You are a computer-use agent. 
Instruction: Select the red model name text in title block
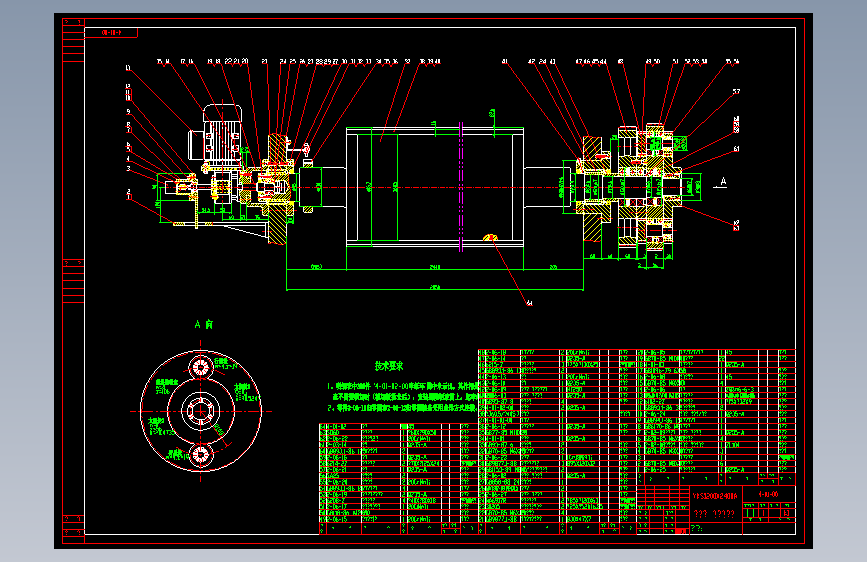(715, 496)
